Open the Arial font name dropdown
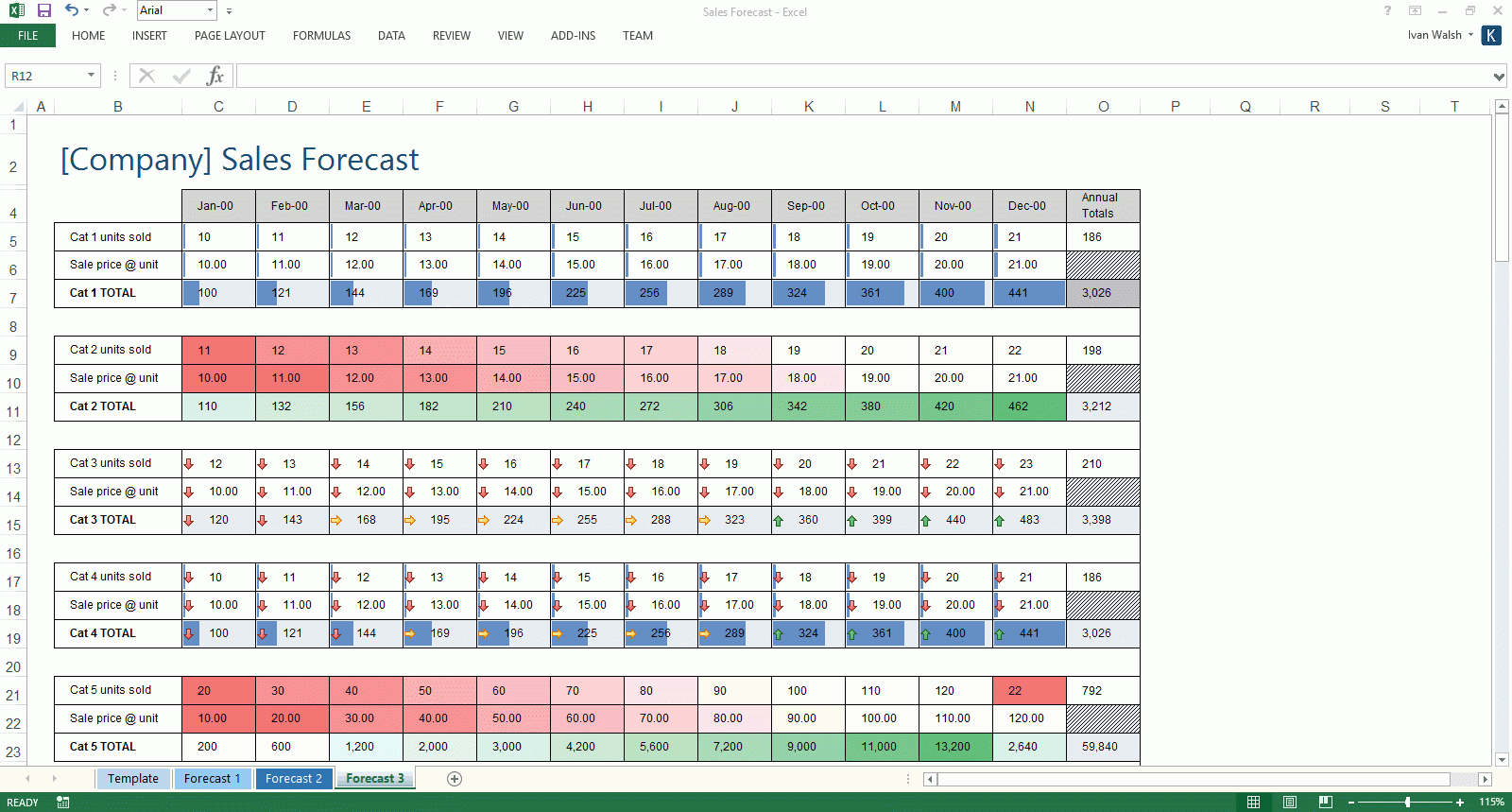1512x812 pixels. (x=210, y=10)
